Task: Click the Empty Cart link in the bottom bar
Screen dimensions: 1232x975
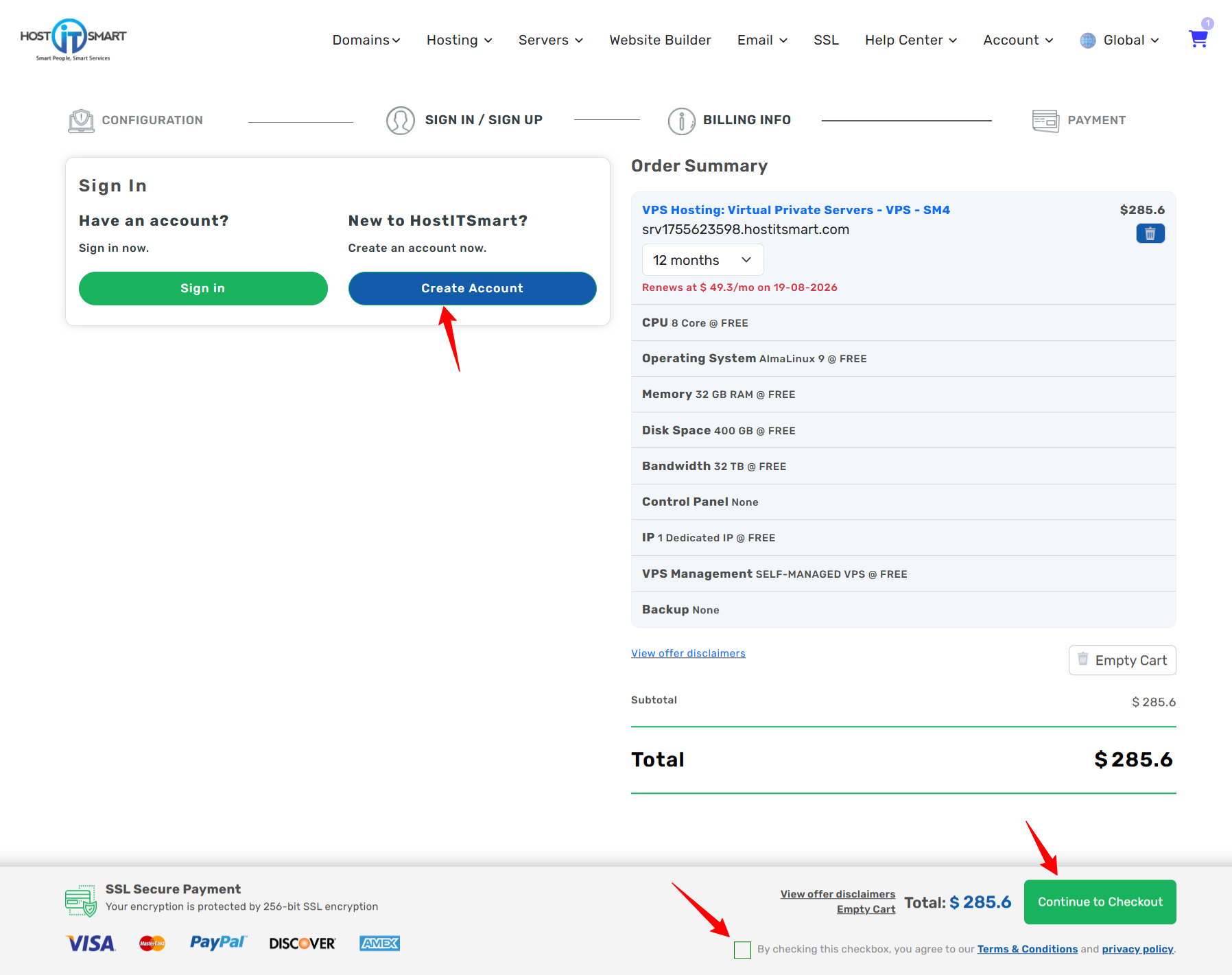Action: click(866, 909)
